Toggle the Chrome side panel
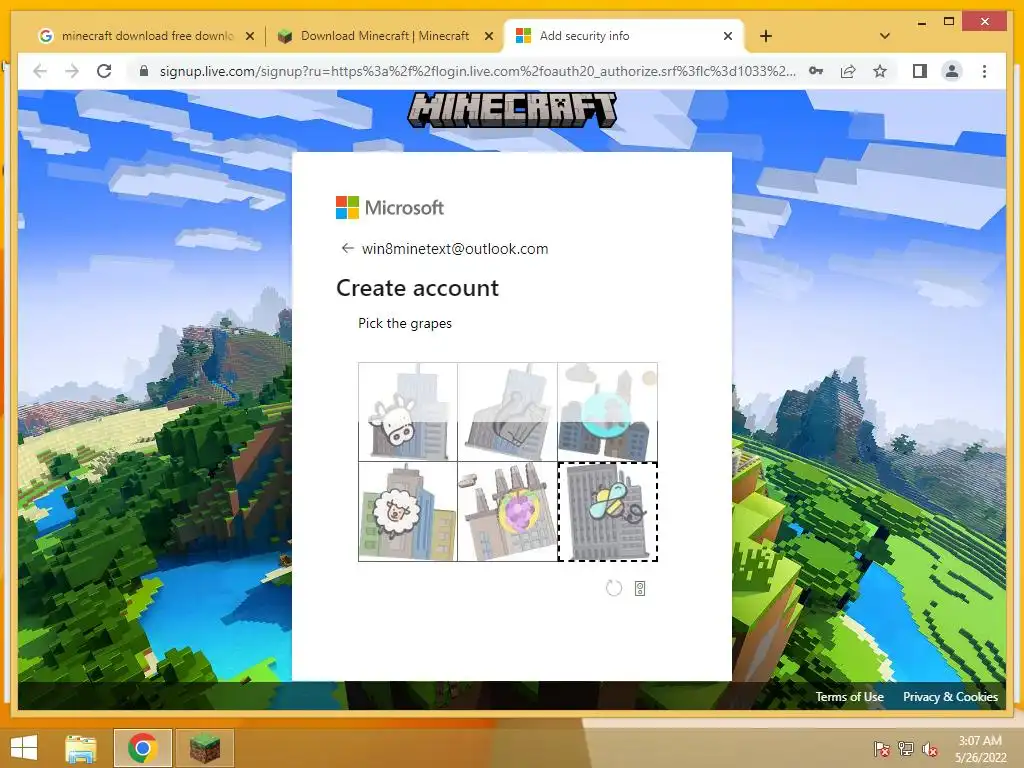This screenshot has height=768, width=1024. pos(920,71)
